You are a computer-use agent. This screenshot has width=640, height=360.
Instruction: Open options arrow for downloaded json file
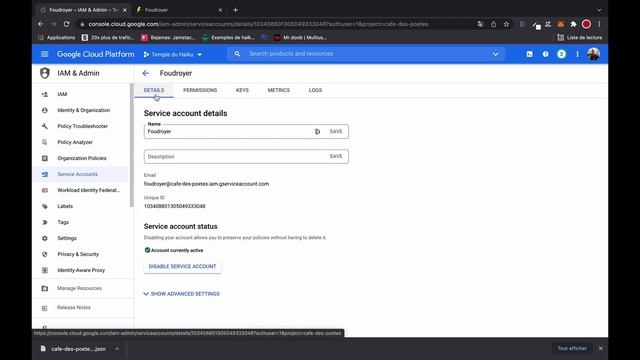coord(117,349)
